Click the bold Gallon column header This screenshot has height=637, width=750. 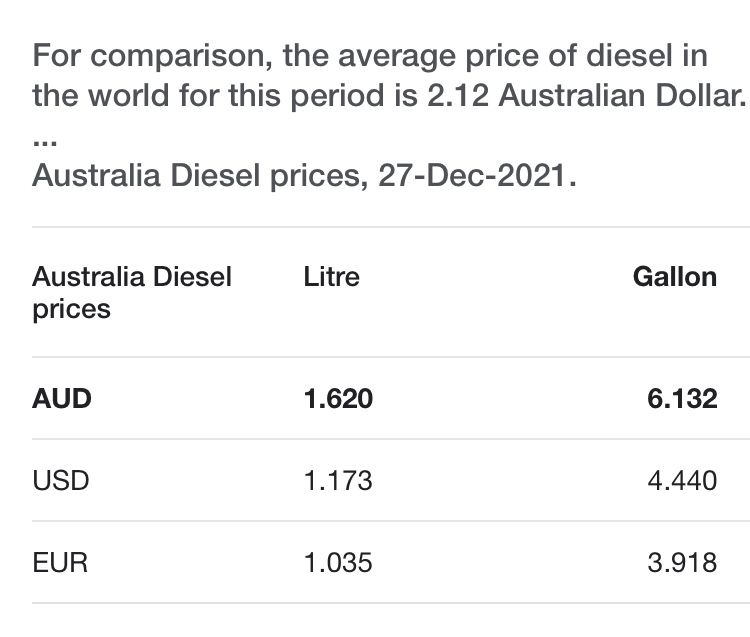click(674, 276)
